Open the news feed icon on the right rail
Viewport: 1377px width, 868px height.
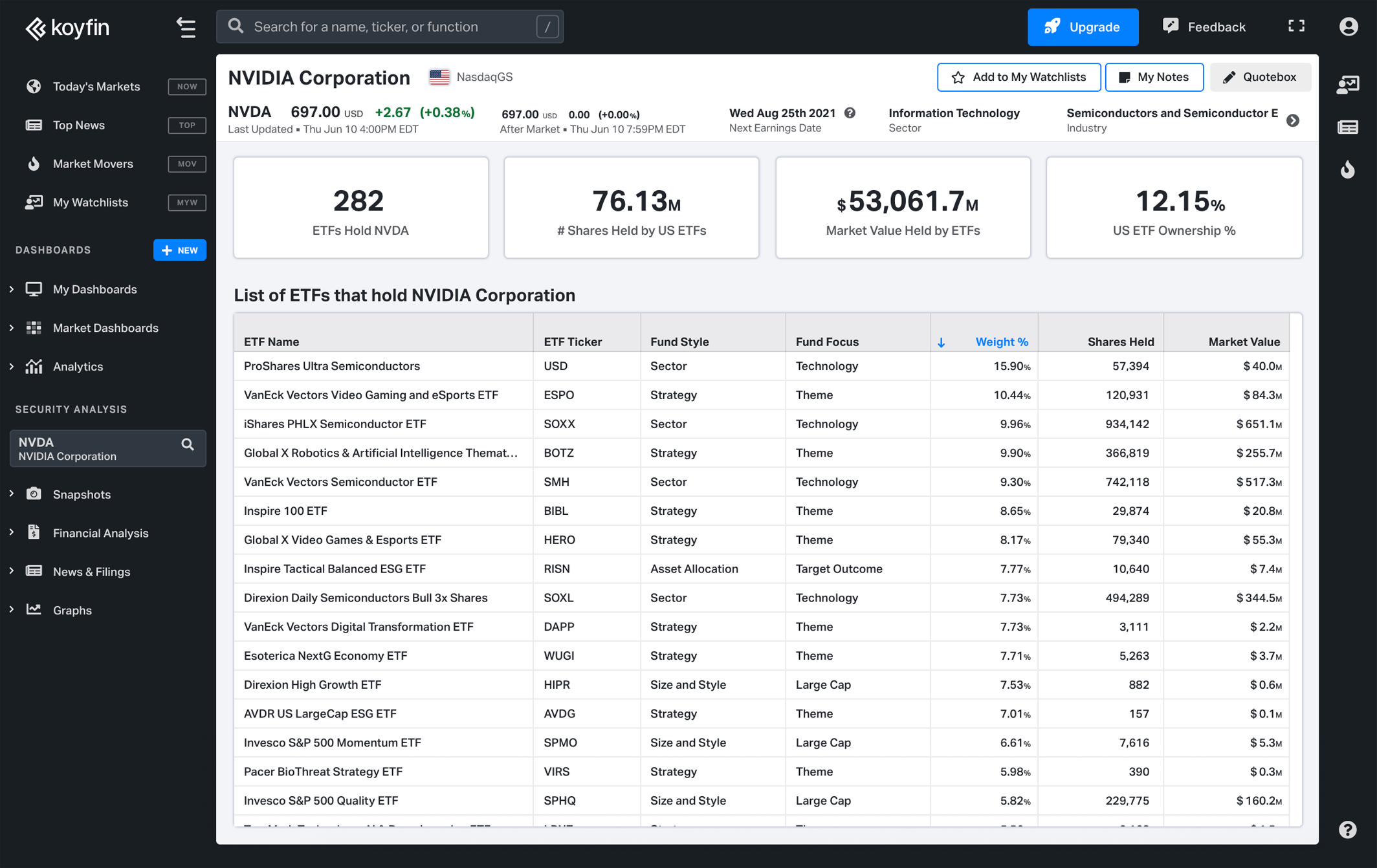click(x=1348, y=127)
